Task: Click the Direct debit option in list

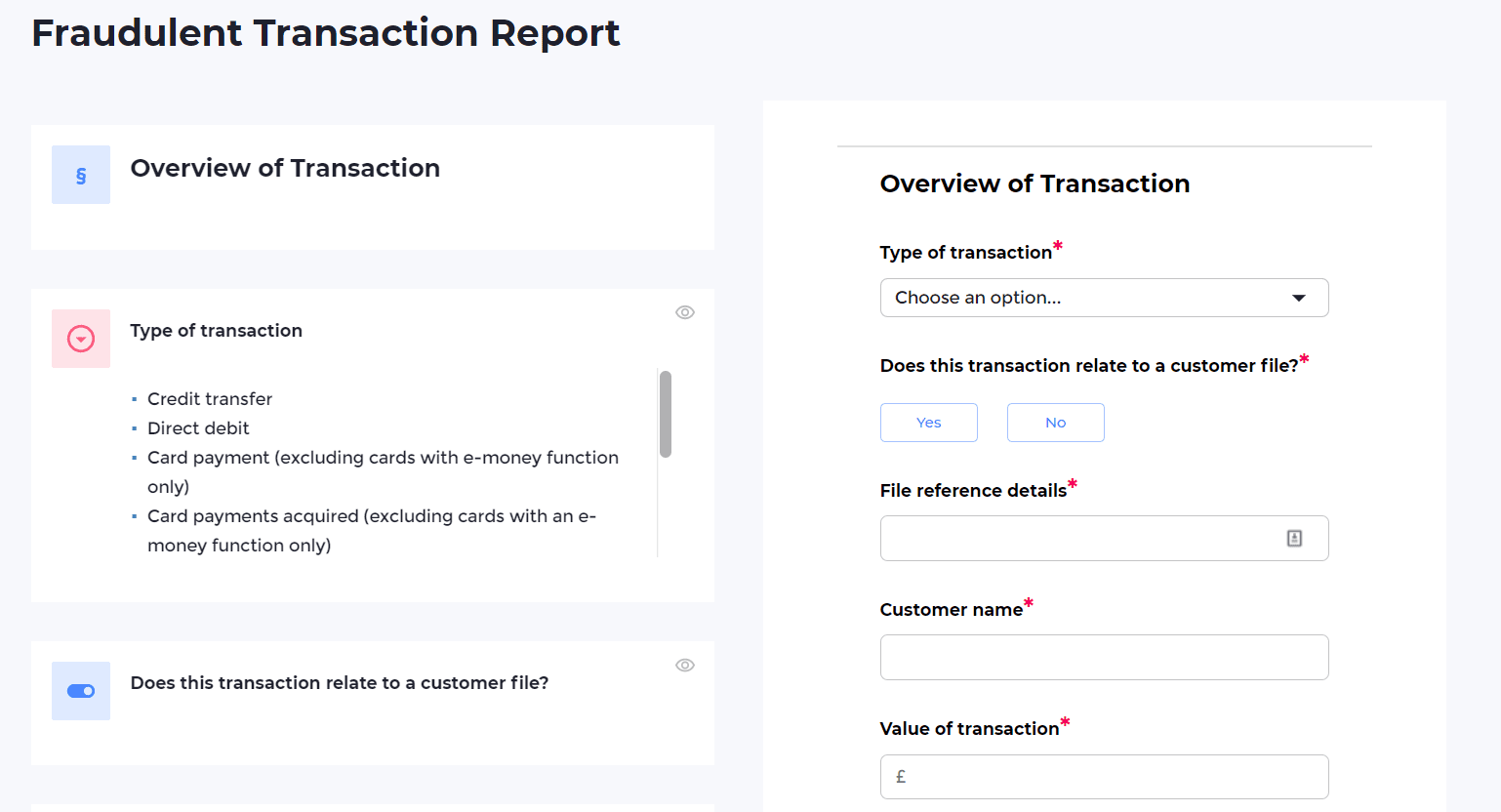Action: tap(198, 428)
